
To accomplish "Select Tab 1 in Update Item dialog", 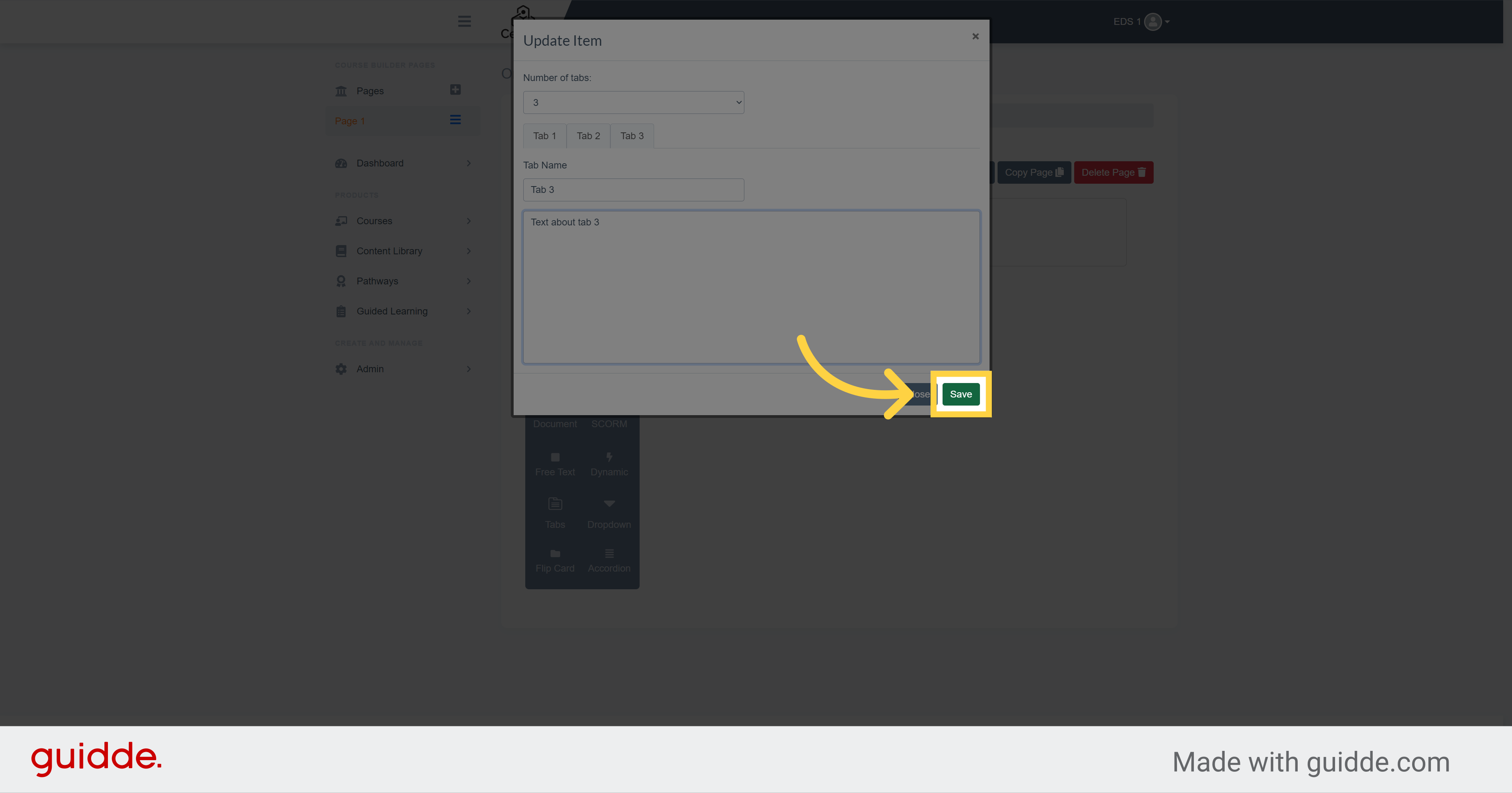I will [545, 135].
